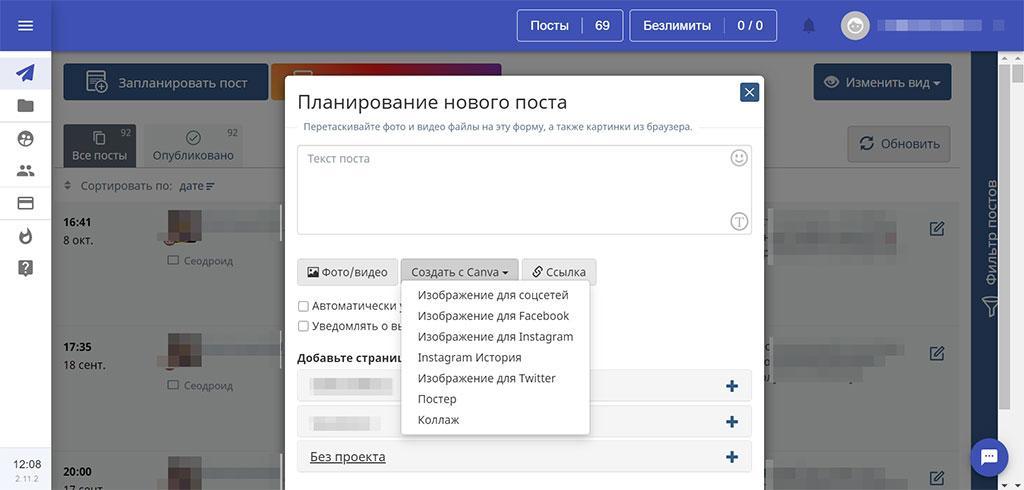Screen dimensions: 1024x490
Task: Click the people/team icon in sidebar
Action: point(25,171)
